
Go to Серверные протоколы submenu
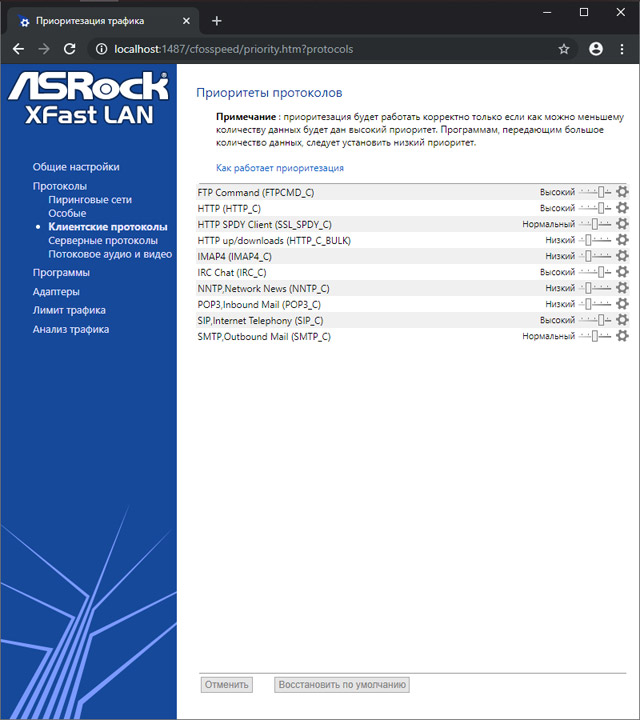point(103,241)
